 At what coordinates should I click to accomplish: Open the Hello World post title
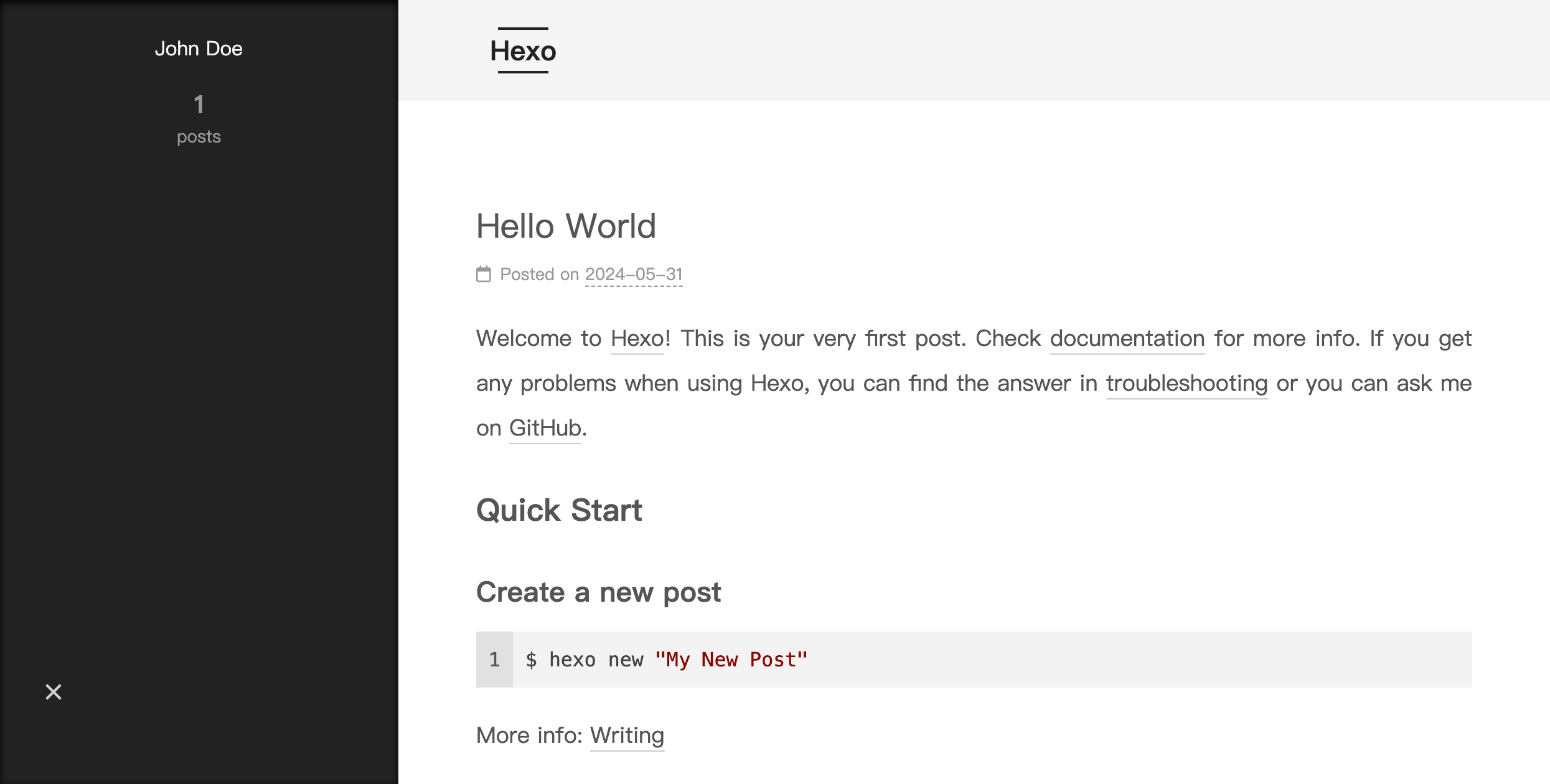pyautogui.click(x=566, y=226)
